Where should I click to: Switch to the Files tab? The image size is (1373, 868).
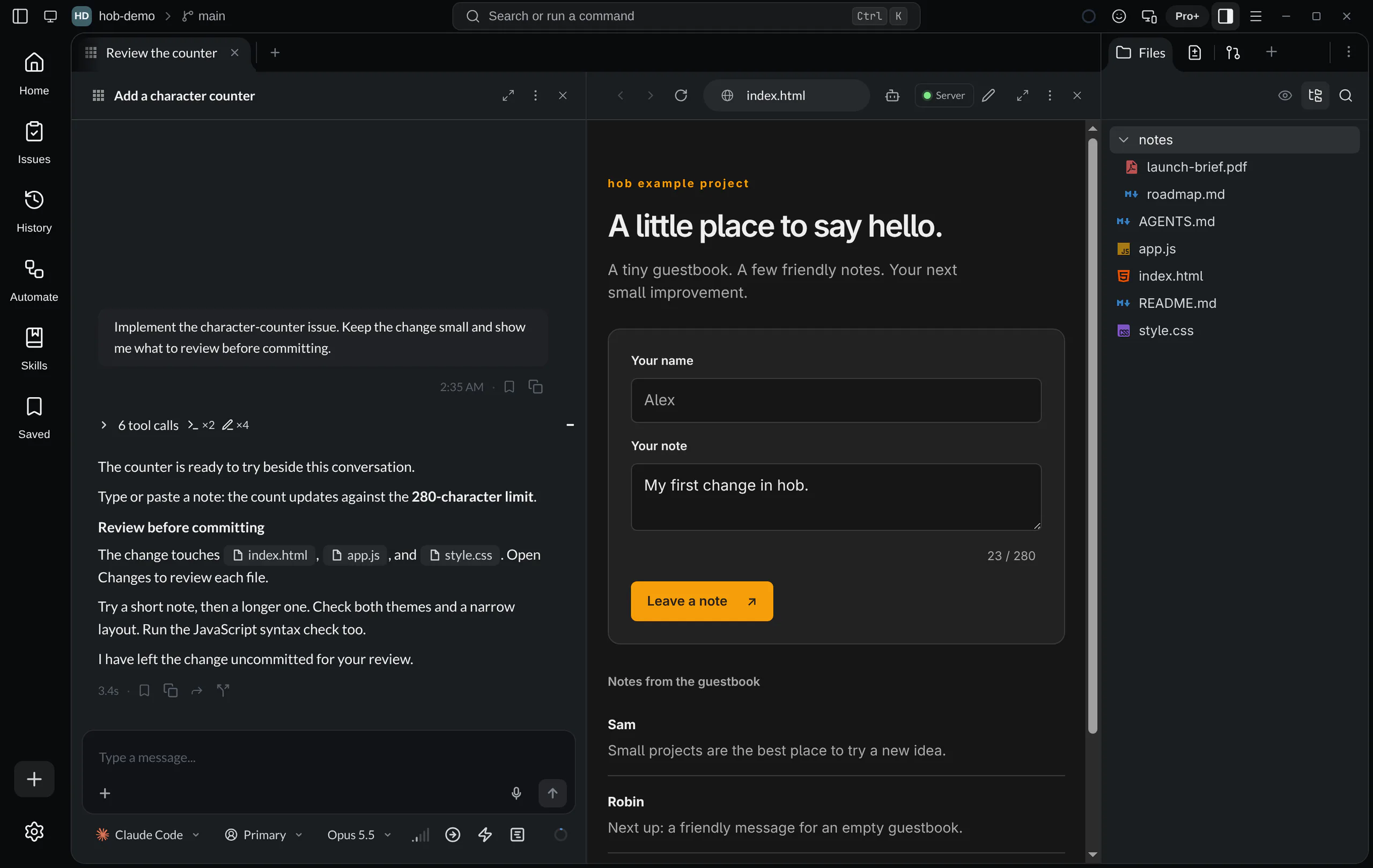click(1141, 53)
